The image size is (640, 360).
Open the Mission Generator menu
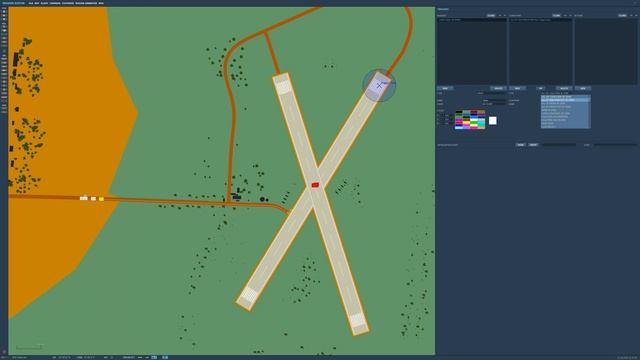pyautogui.click(x=86, y=3)
